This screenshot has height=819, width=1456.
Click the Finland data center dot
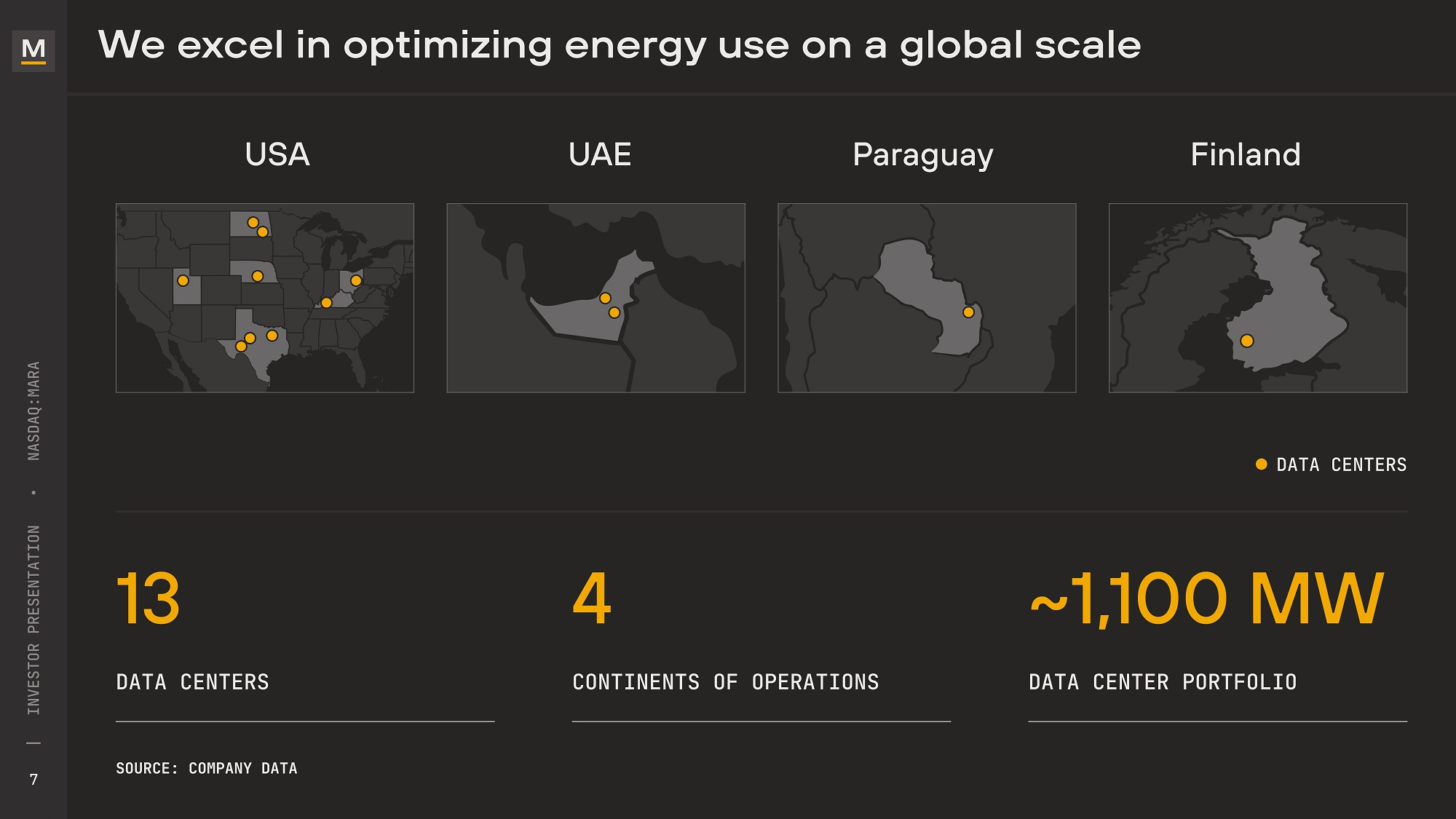tap(1246, 341)
